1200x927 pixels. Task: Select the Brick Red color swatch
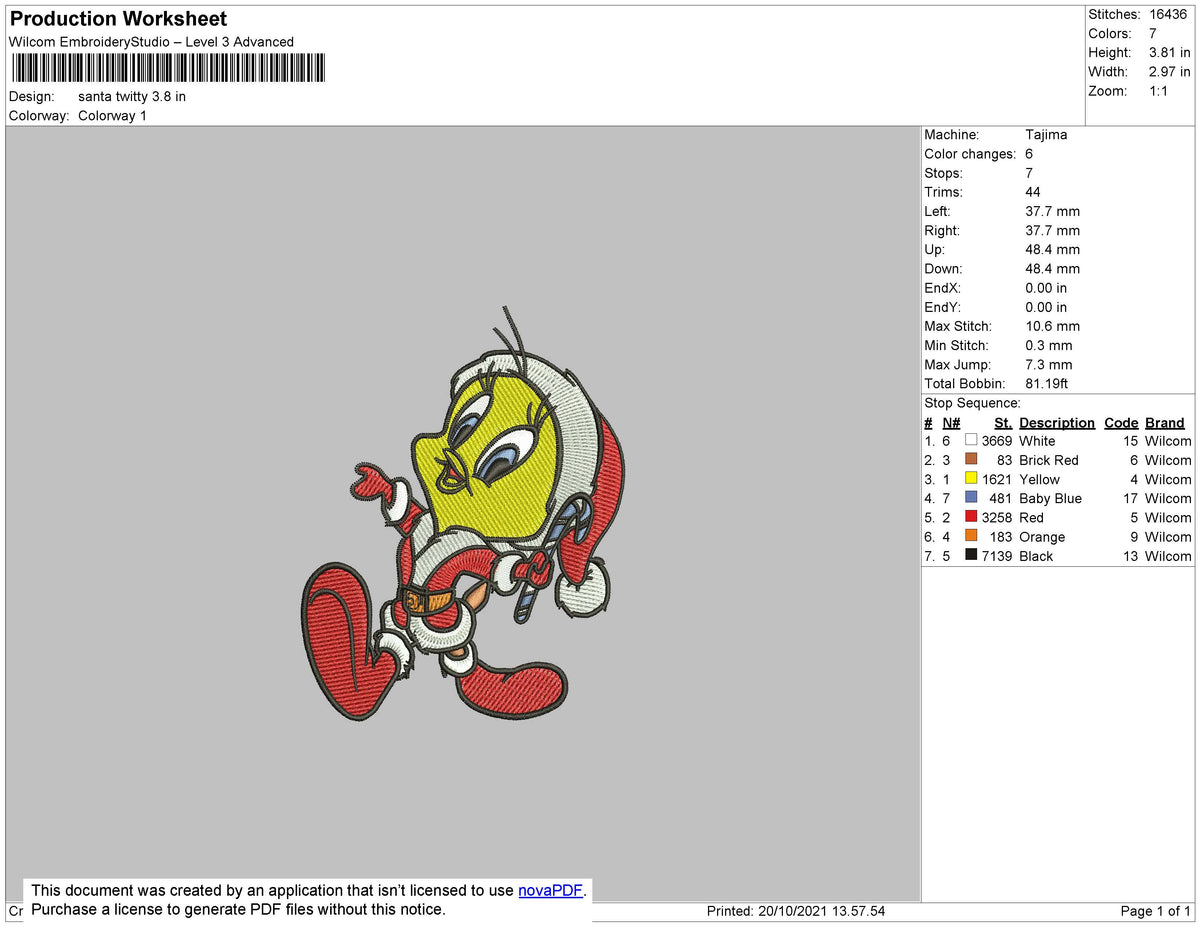click(x=971, y=459)
